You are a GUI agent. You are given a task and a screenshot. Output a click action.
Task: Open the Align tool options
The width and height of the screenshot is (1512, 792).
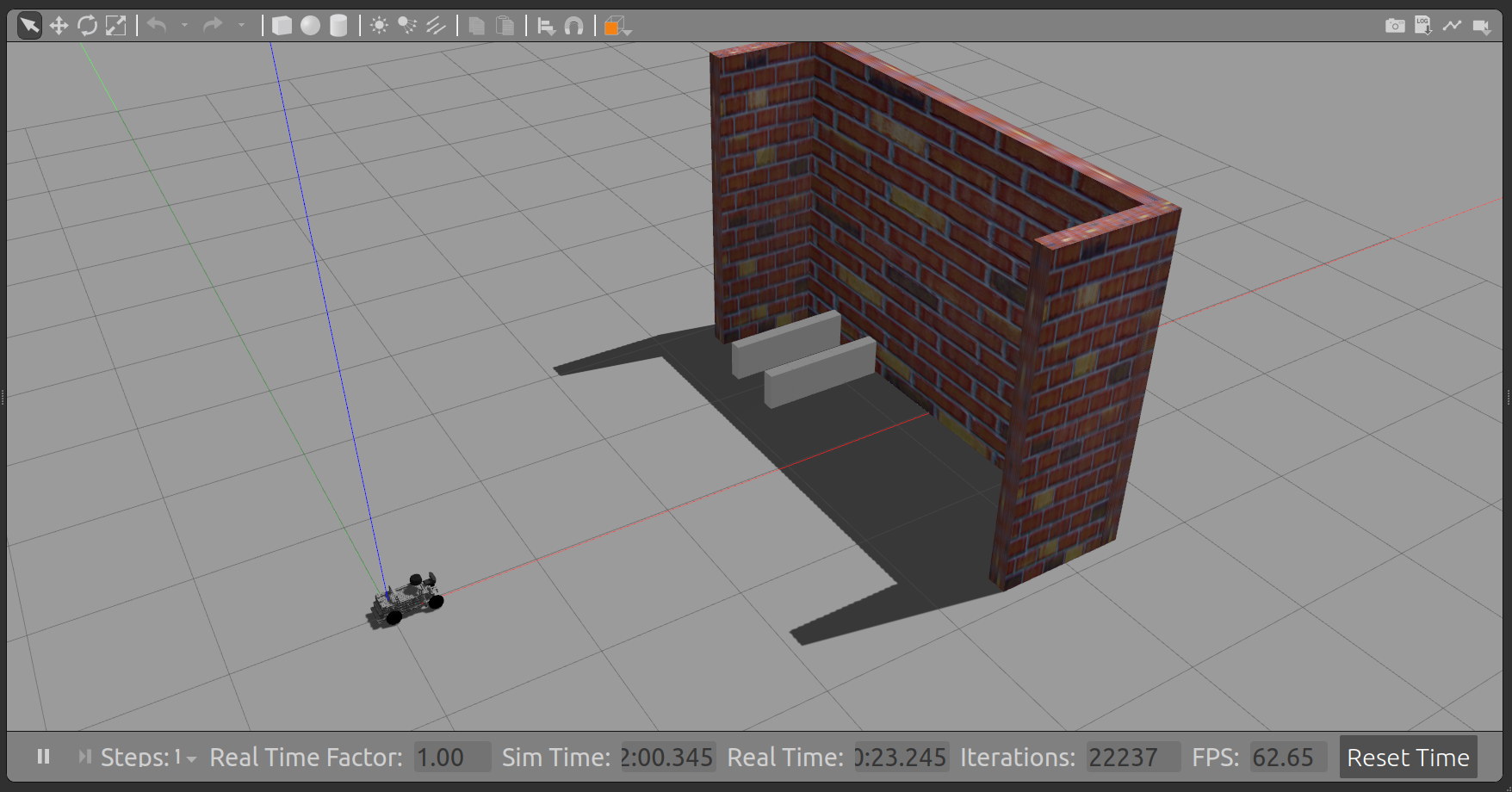[546, 26]
